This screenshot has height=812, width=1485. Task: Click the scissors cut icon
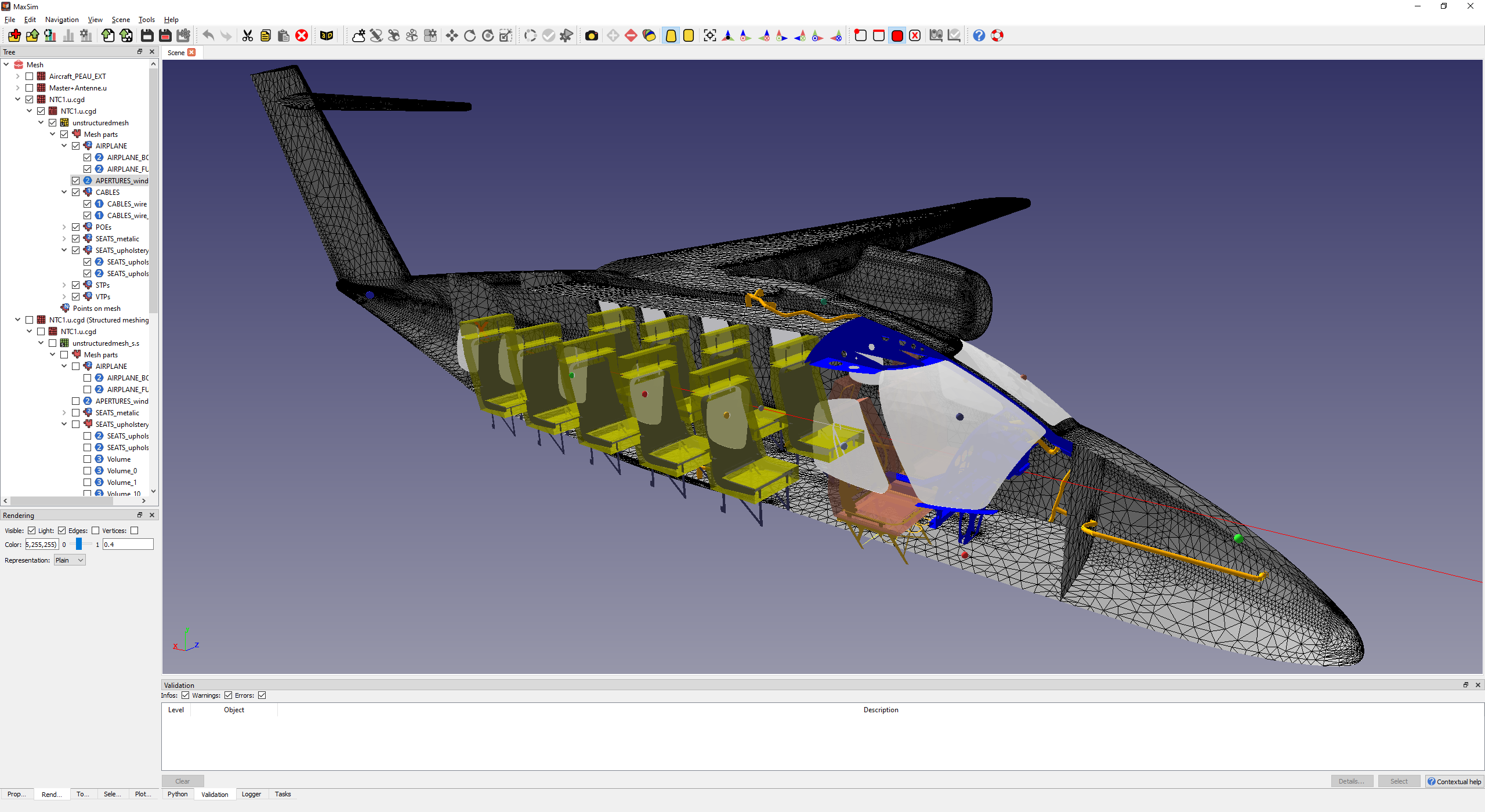[x=248, y=36]
